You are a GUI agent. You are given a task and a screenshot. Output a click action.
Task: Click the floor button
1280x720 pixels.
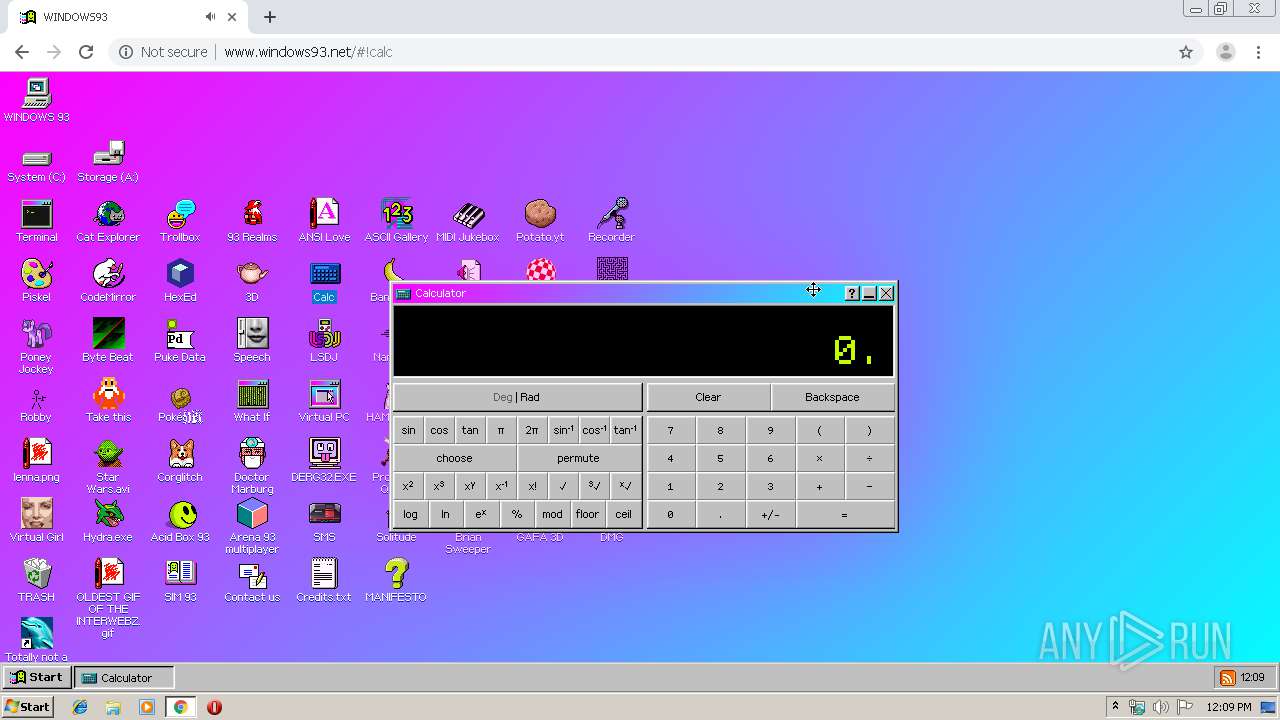tap(587, 514)
